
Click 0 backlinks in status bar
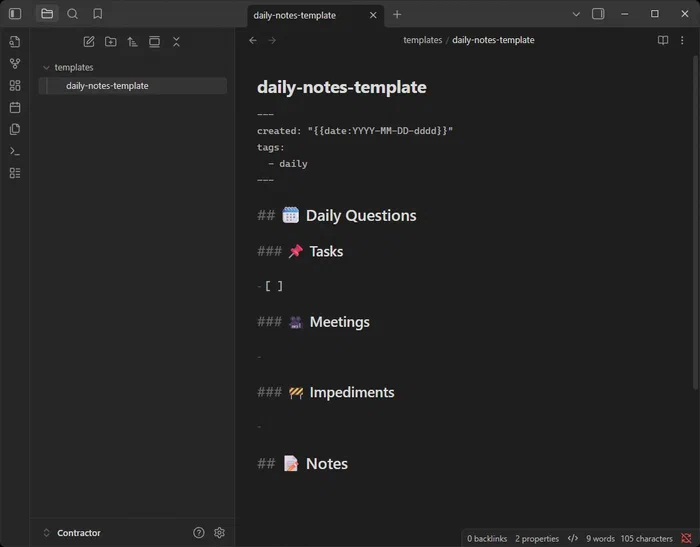pos(487,539)
